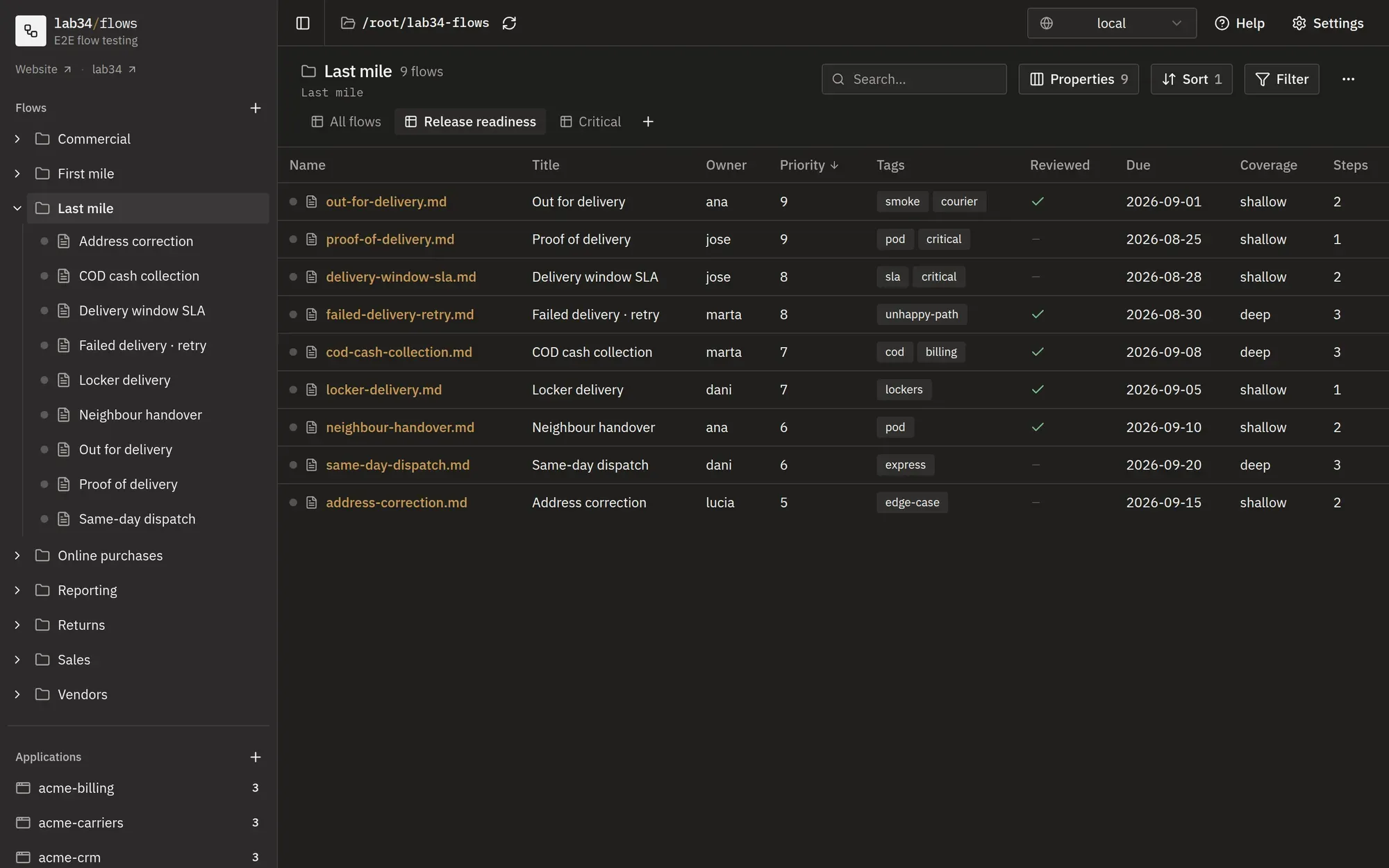Click the acme-billing application window icon
This screenshot has width=1389, height=868.
23,787
